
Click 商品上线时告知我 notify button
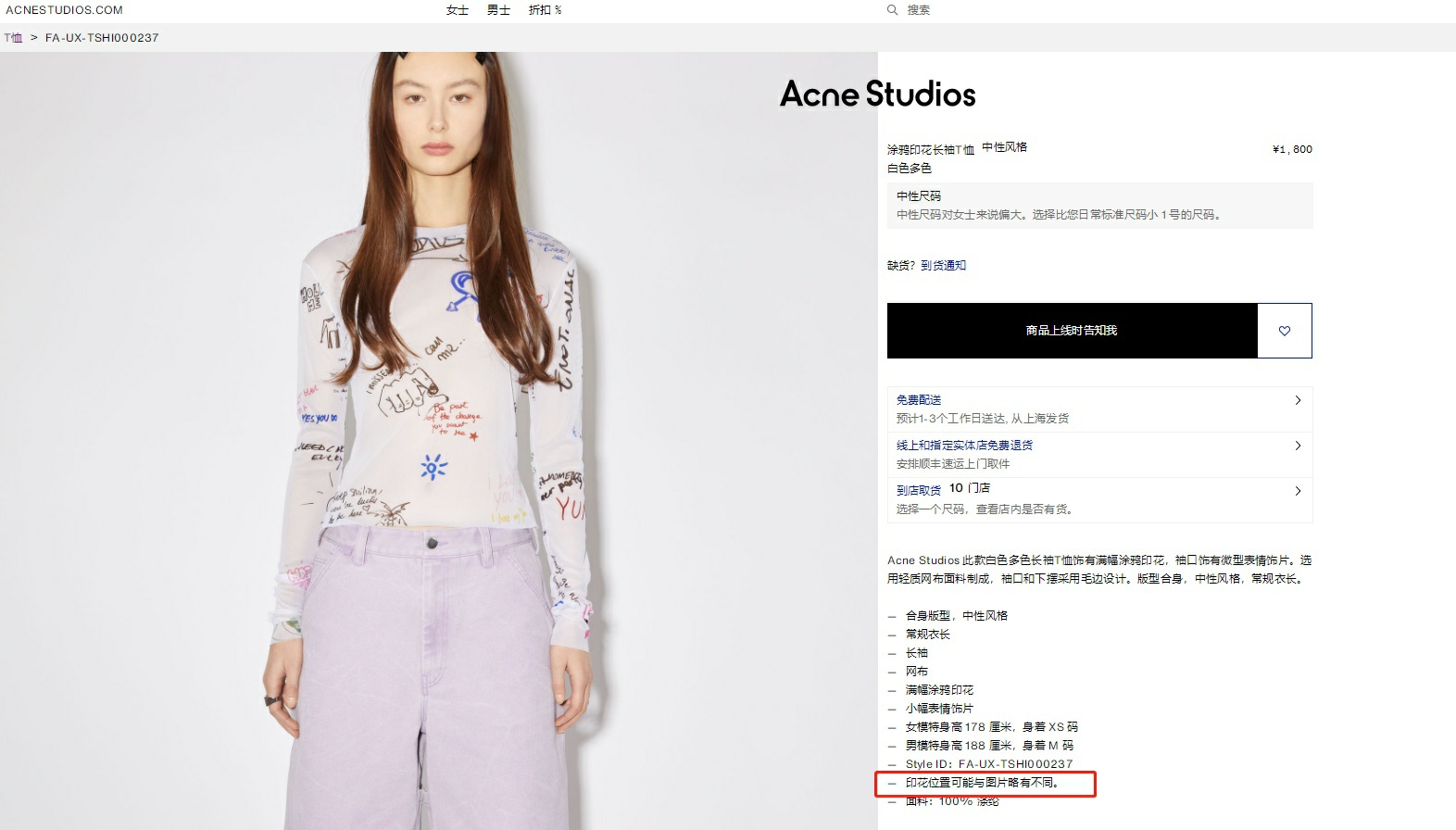[x=1073, y=331]
